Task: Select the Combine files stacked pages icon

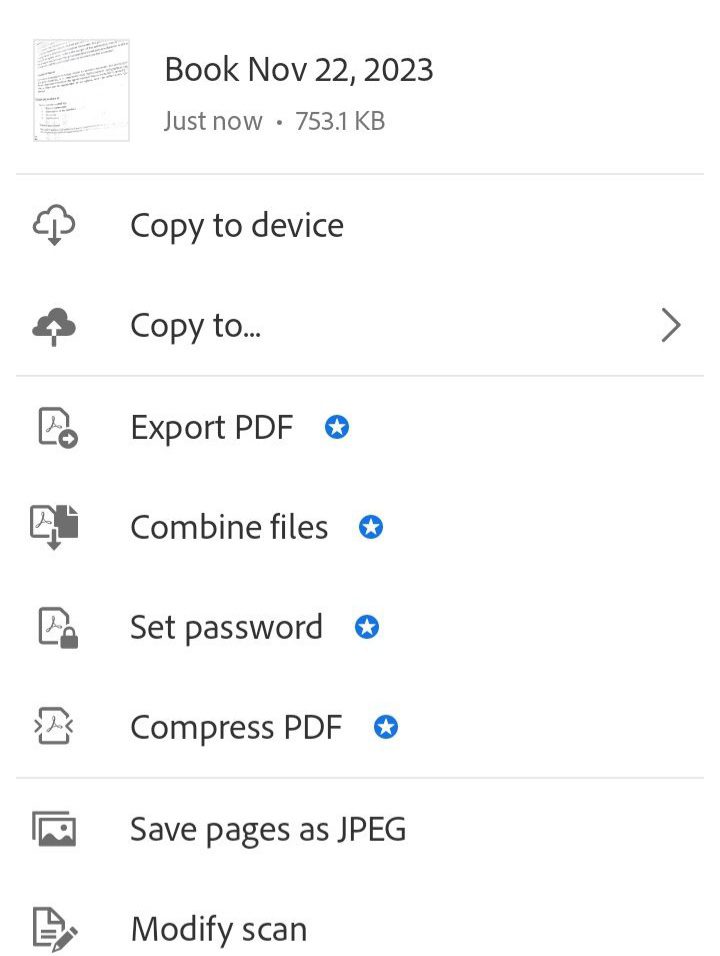Action: tap(54, 527)
